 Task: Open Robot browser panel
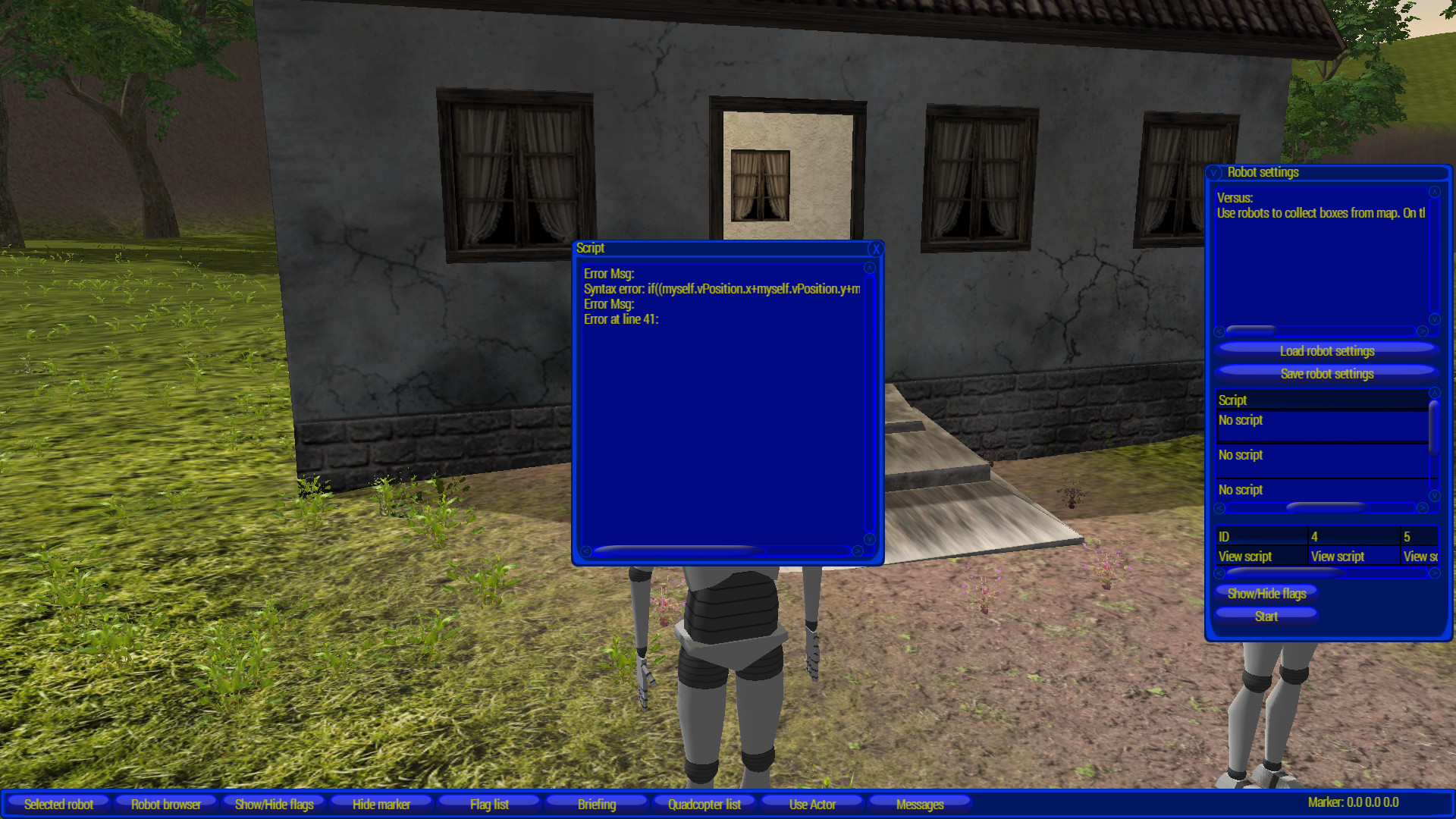tap(165, 803)
